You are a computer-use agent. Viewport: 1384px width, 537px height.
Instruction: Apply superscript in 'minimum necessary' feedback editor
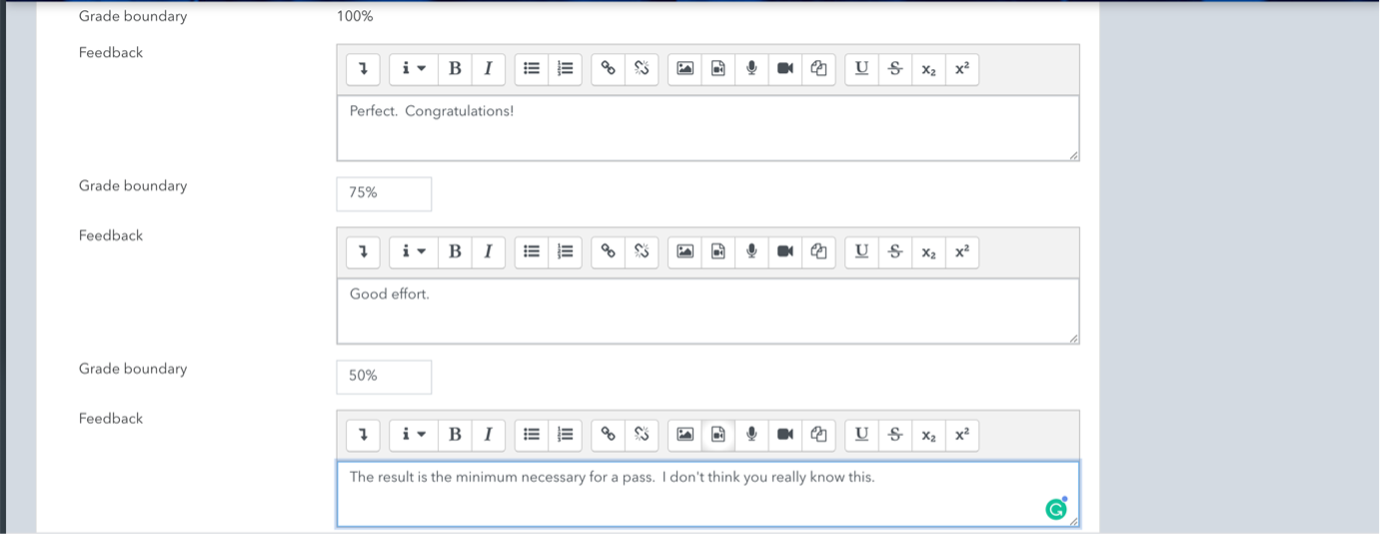[962, 435]
